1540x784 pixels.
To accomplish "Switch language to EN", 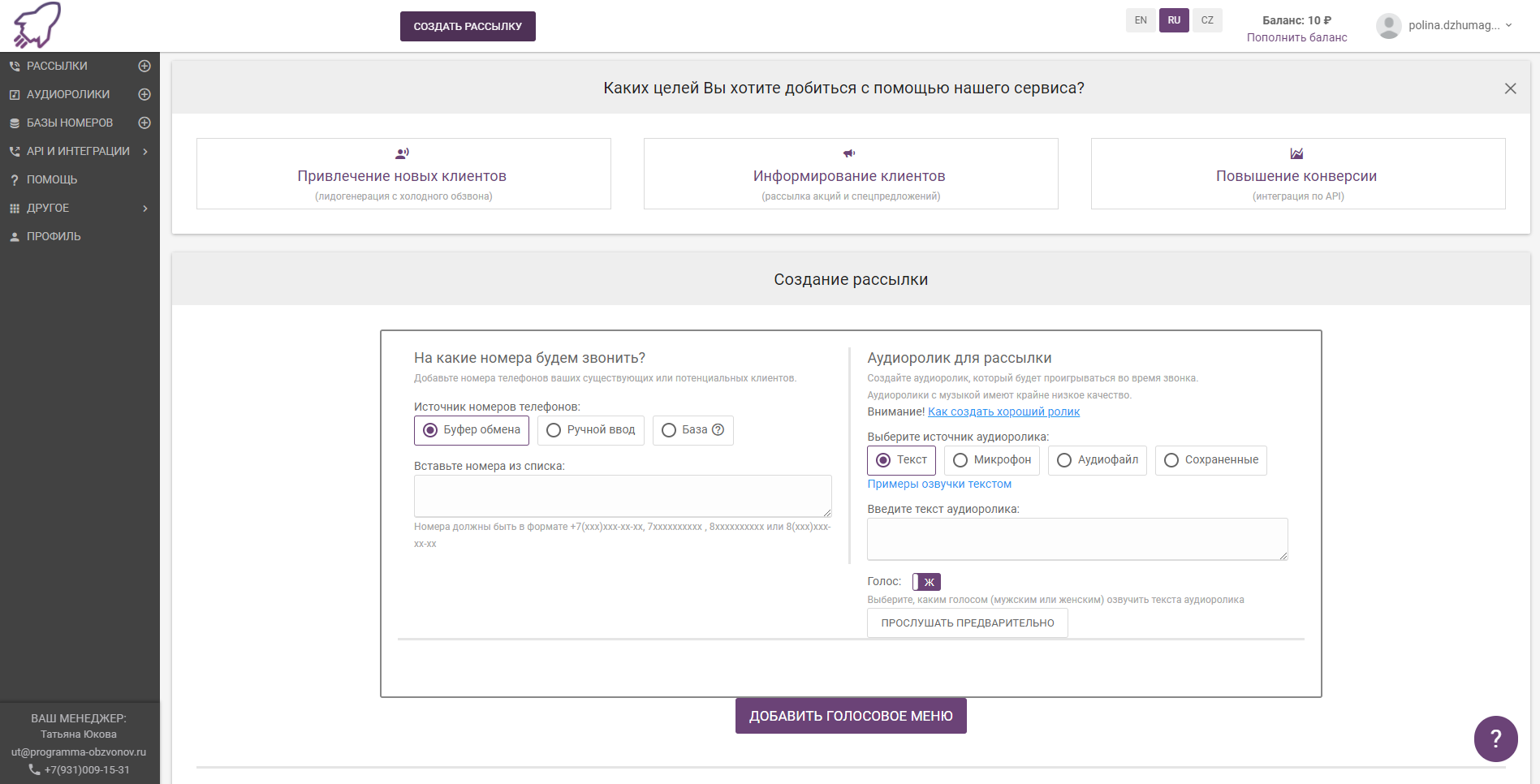I will [1141, 20].
